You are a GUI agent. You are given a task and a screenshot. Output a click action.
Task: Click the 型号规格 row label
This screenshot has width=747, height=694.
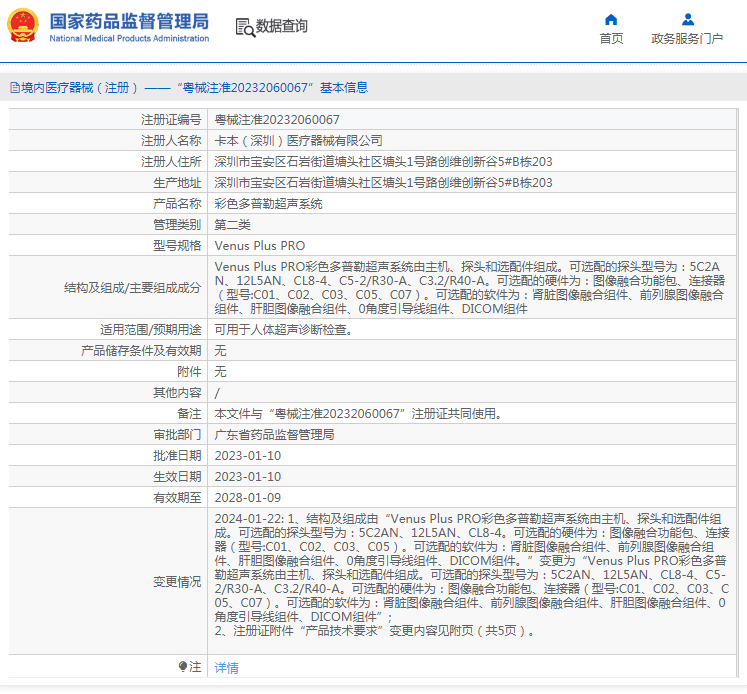coord(177,245)
